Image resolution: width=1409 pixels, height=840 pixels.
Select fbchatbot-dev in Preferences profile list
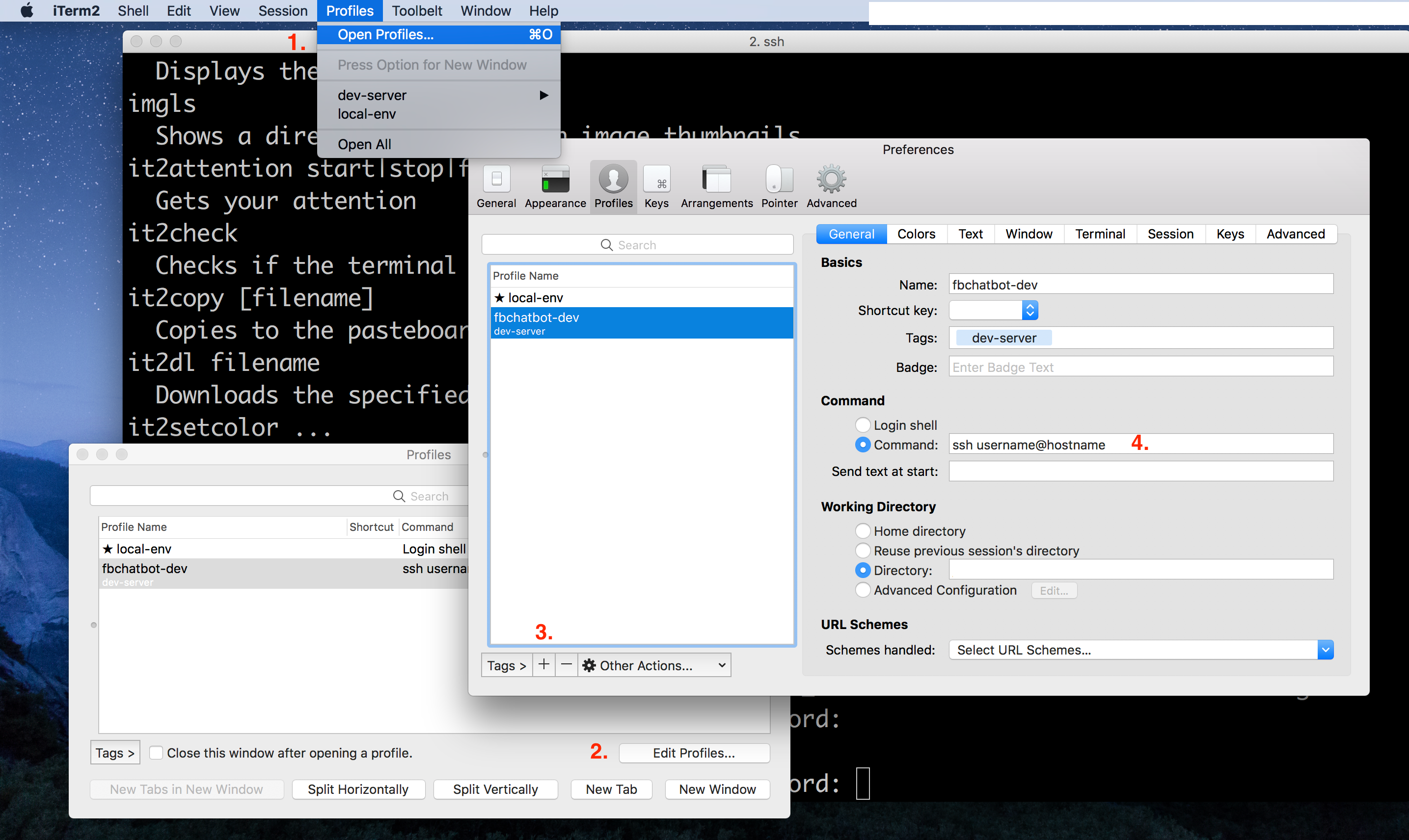(642, 323)
